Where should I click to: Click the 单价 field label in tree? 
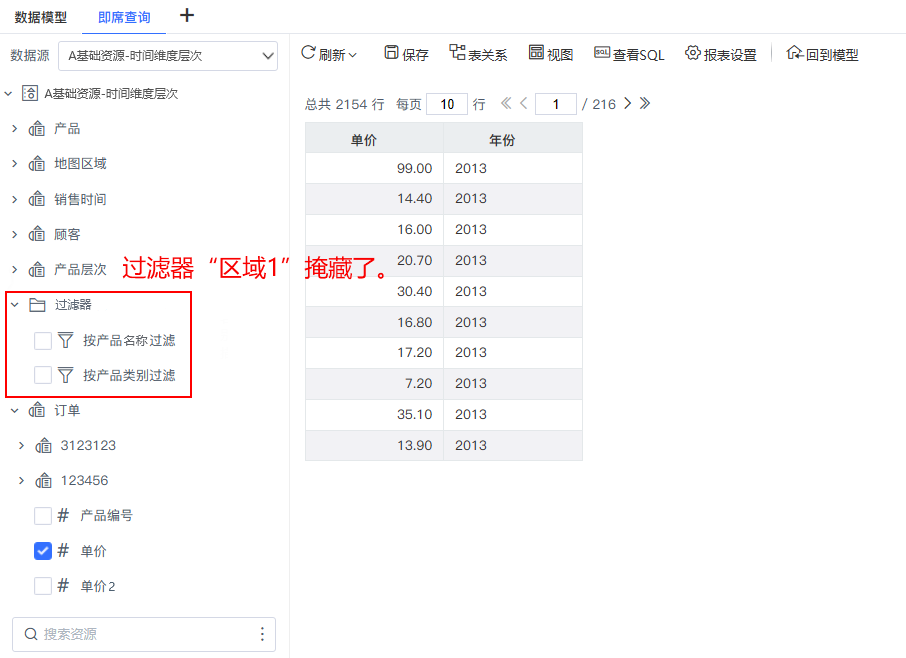coord(94,551)
